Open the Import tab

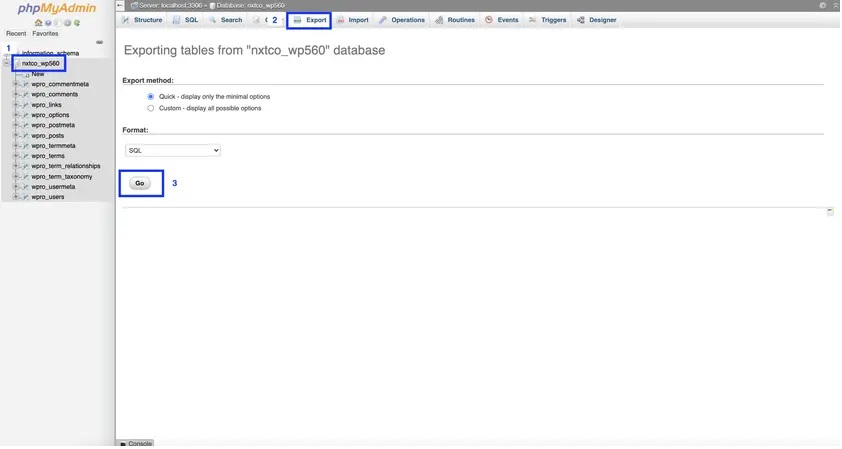point(353,20)
